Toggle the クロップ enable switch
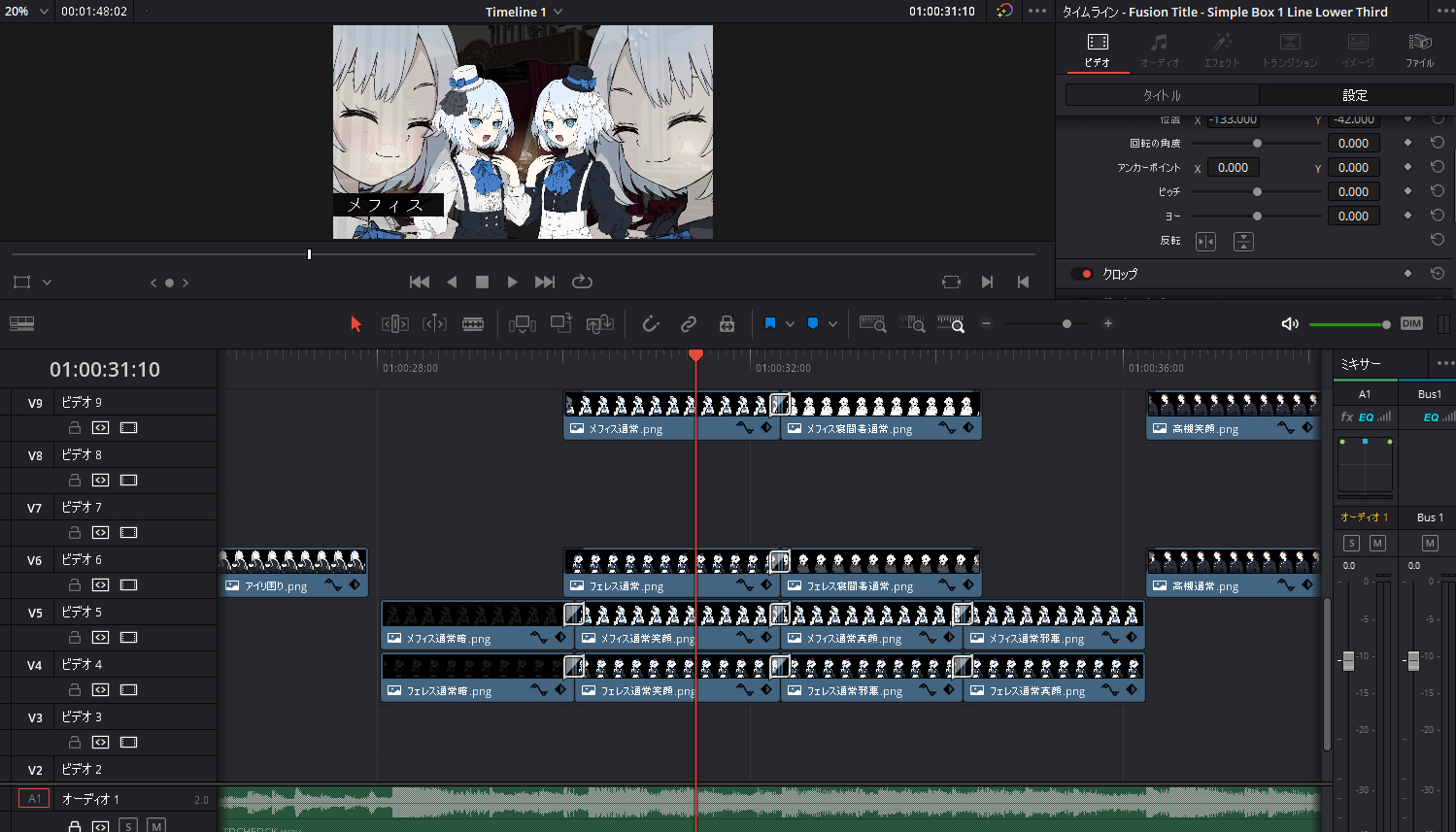 (x=1082, y=274)
